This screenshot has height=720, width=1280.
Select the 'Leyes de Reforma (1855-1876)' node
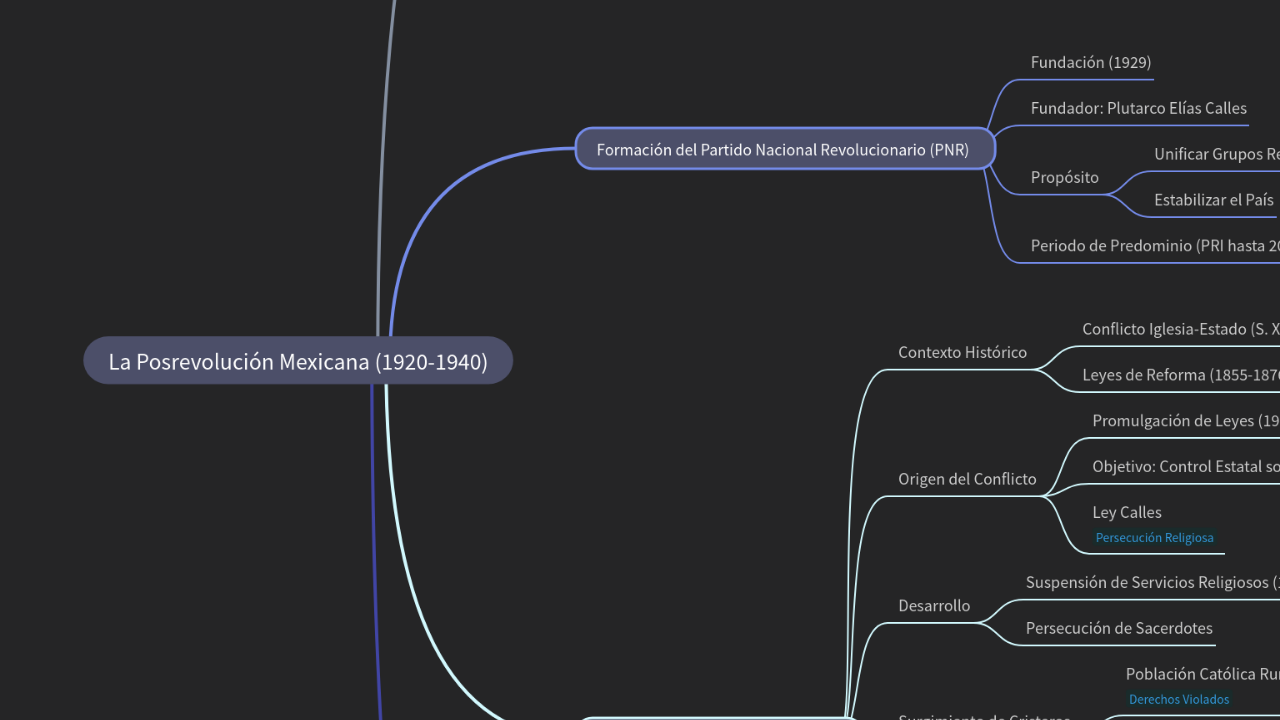(x=1180, y=374)
